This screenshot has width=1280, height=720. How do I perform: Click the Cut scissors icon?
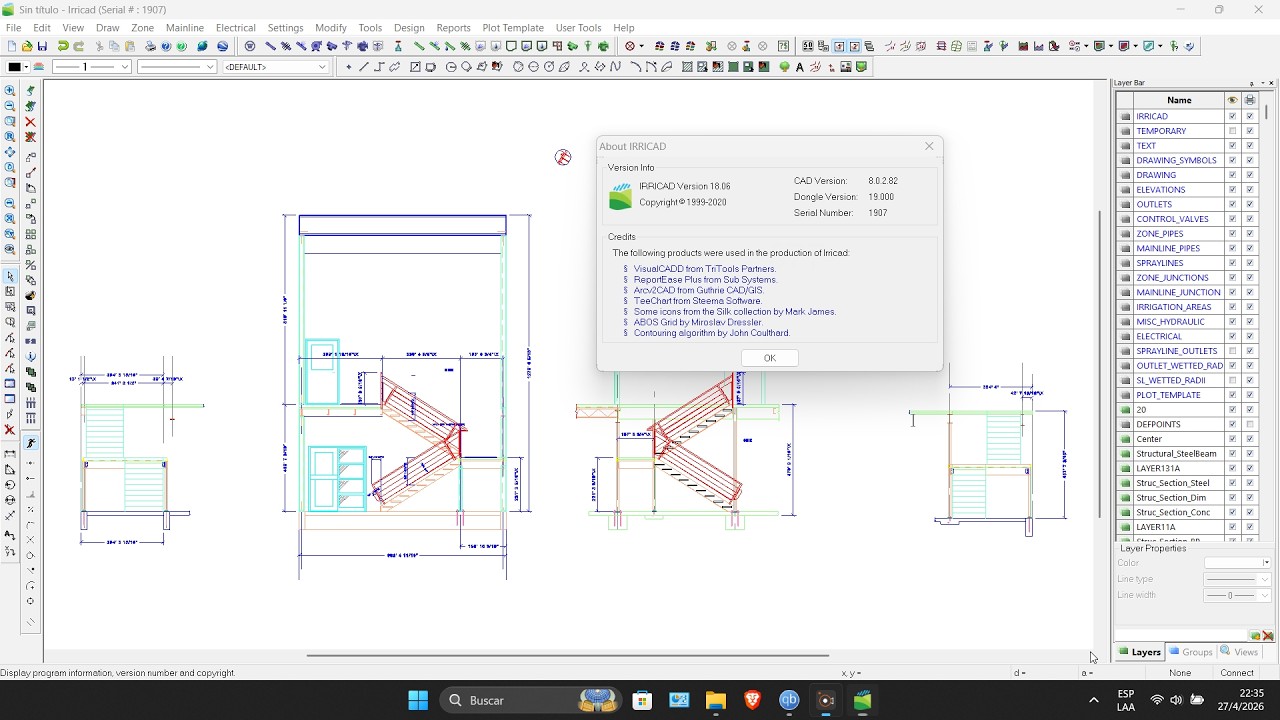(99, 46)
